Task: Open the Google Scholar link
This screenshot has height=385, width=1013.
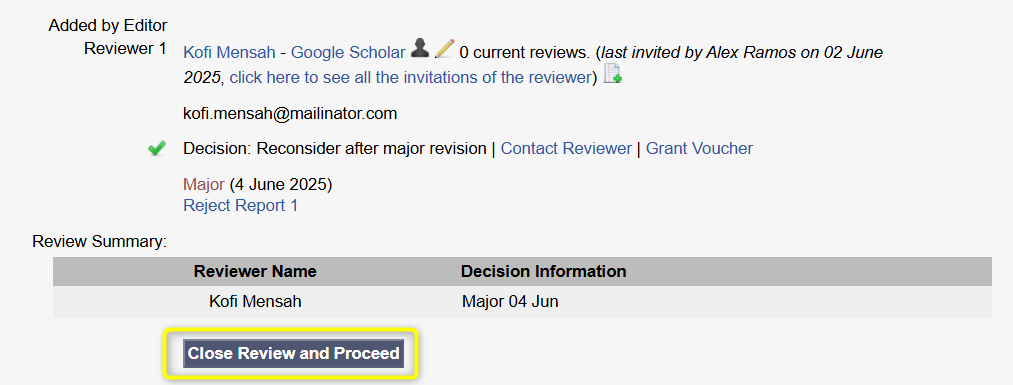Action: click(x=348, y=53)
